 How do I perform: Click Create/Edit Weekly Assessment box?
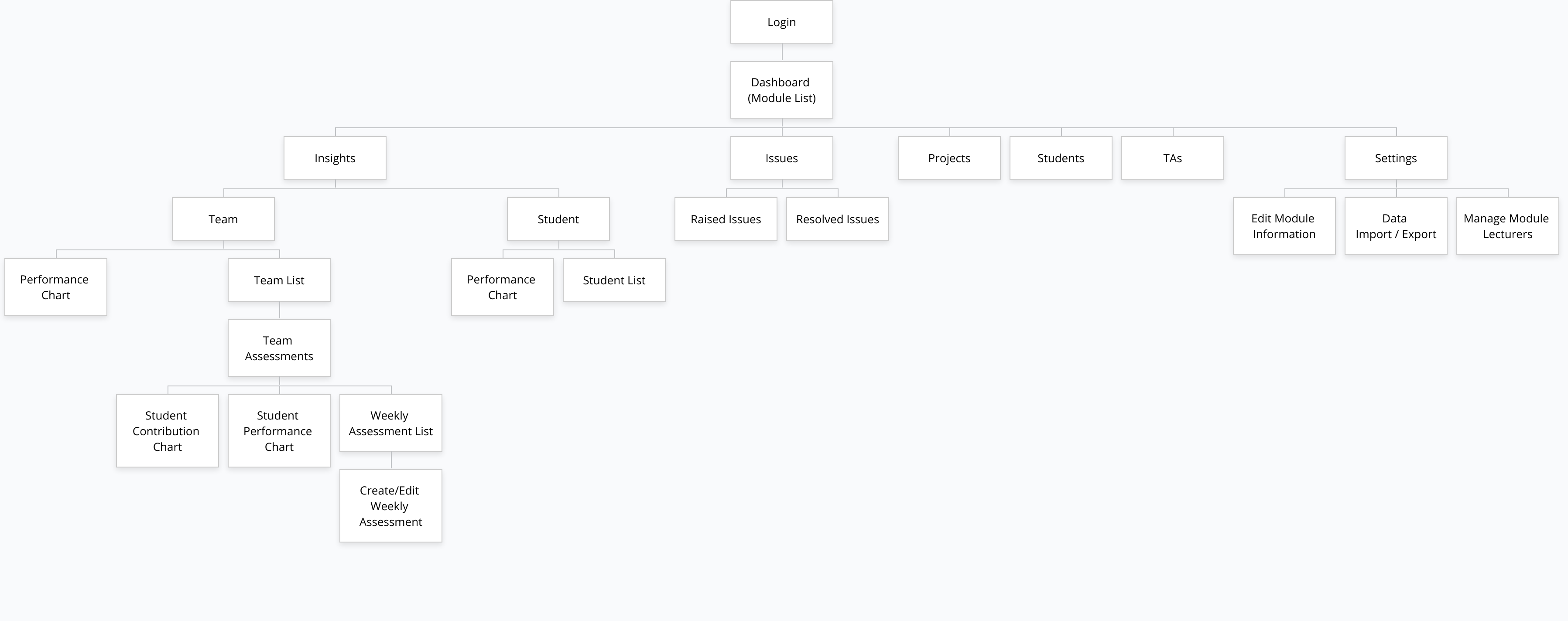pyautogui.click(x=391, y=506)
